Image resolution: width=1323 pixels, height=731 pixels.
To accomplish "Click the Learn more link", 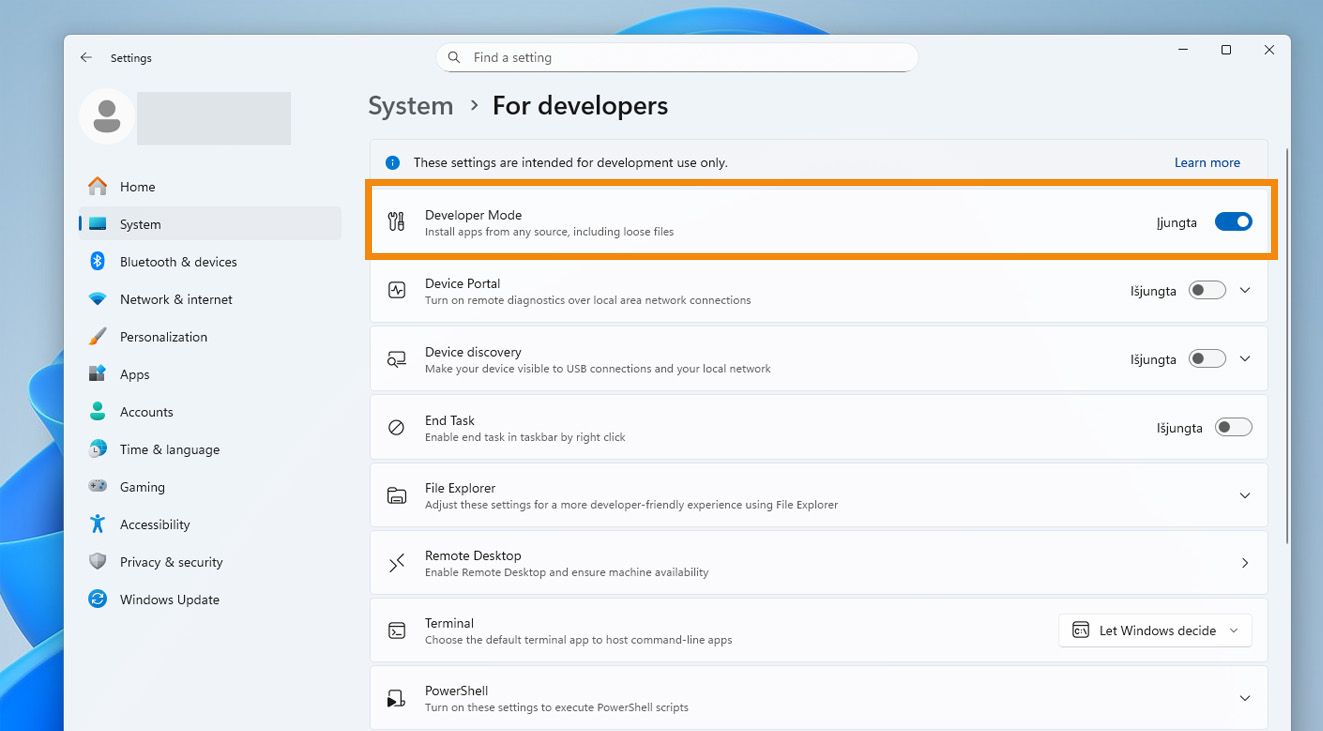I will pos(1207,162).
